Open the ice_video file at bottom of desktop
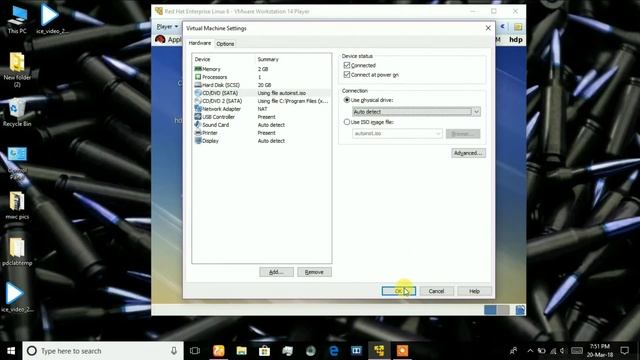This screenshot has width=640, height=360. (x=16, y=297)
